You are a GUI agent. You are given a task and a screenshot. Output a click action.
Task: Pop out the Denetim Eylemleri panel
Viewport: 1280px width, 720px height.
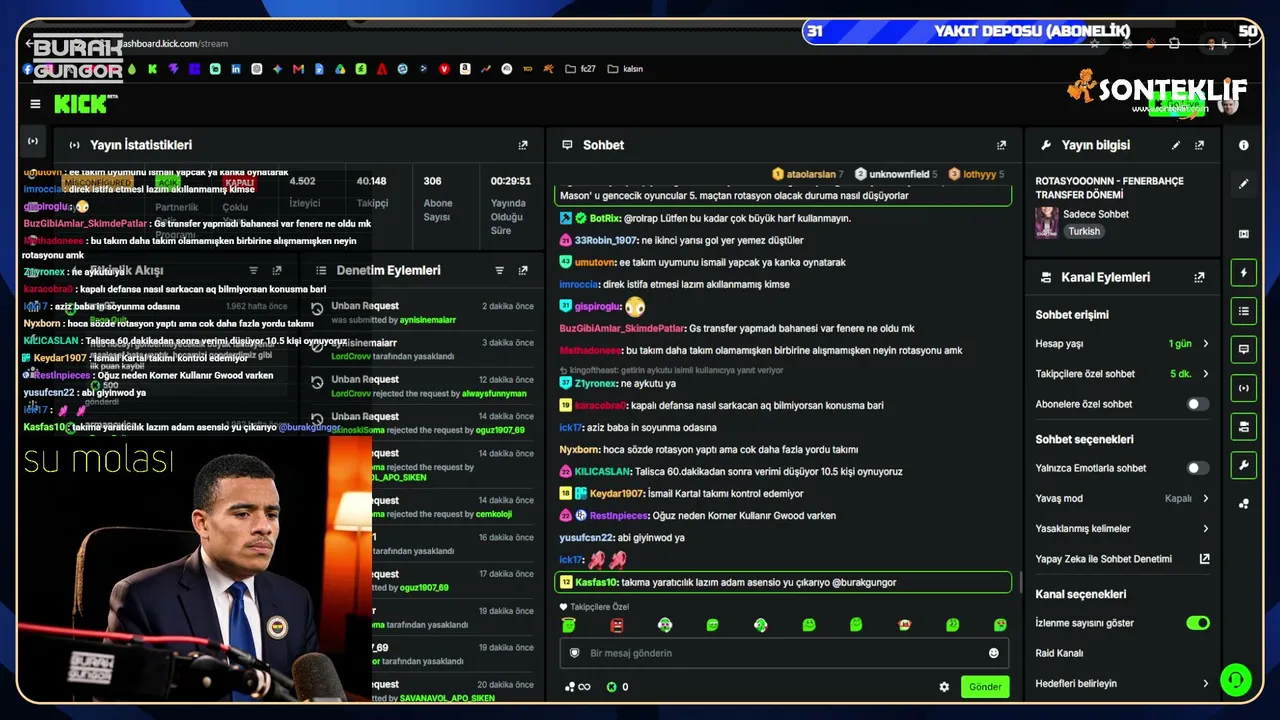point(523,271)
